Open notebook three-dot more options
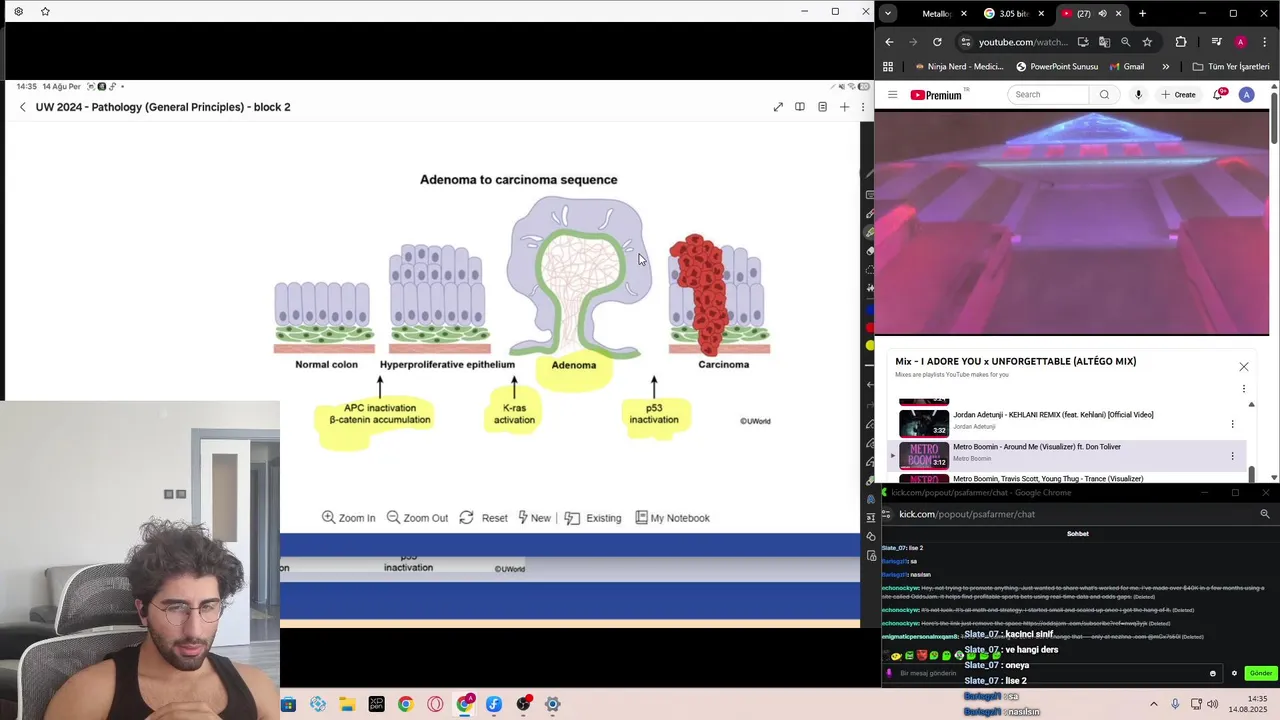 pyautogui.click(x=863, y=107)
